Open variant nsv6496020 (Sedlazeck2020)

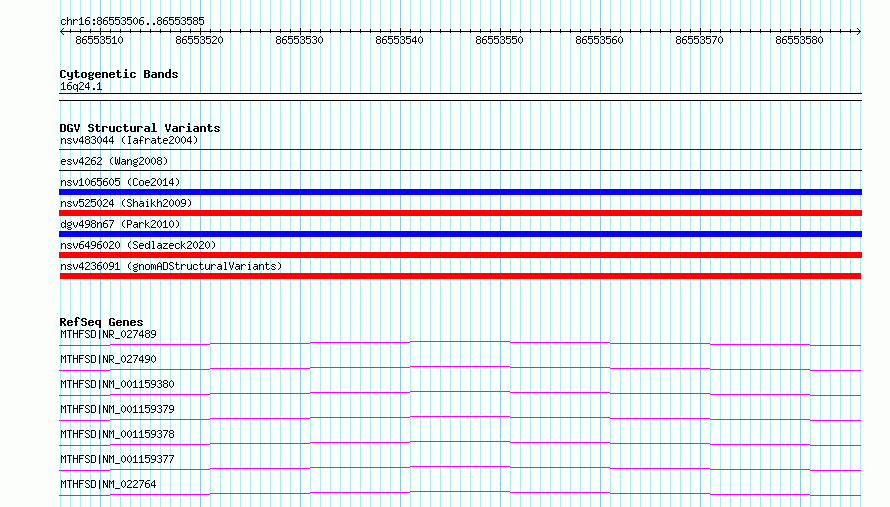click(138, 245)
